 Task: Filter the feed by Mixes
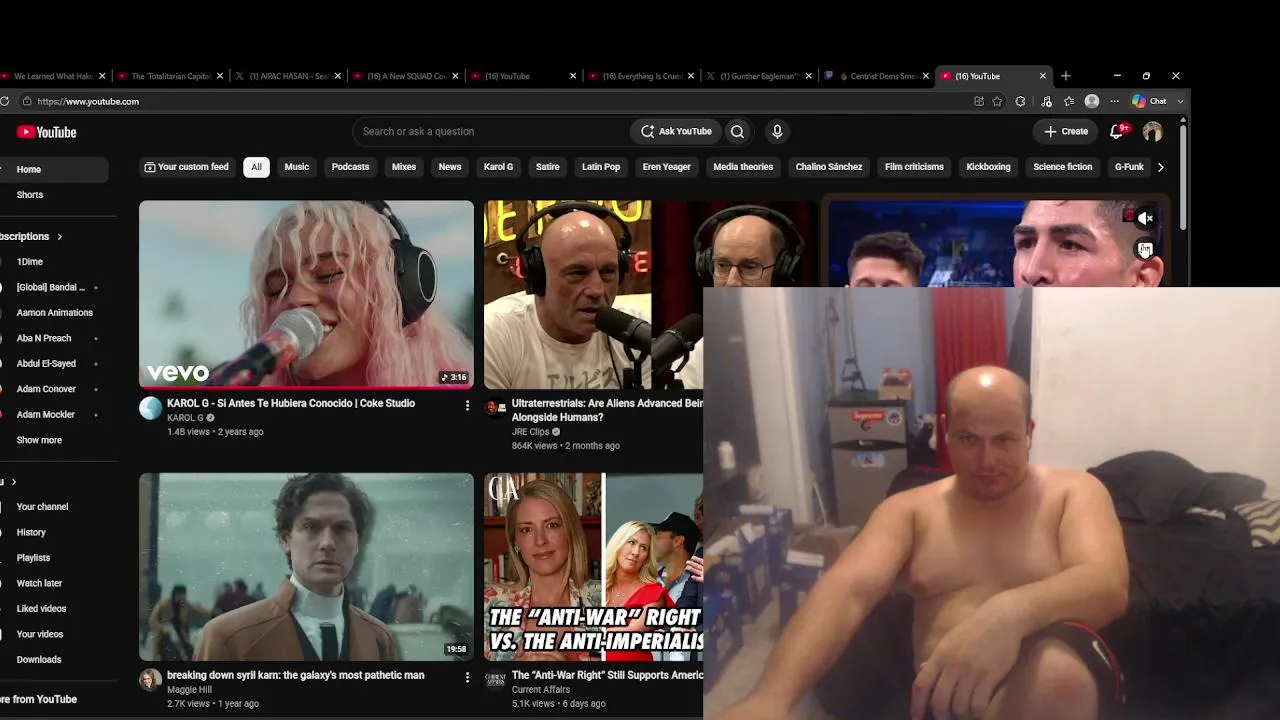click(404, 167)
